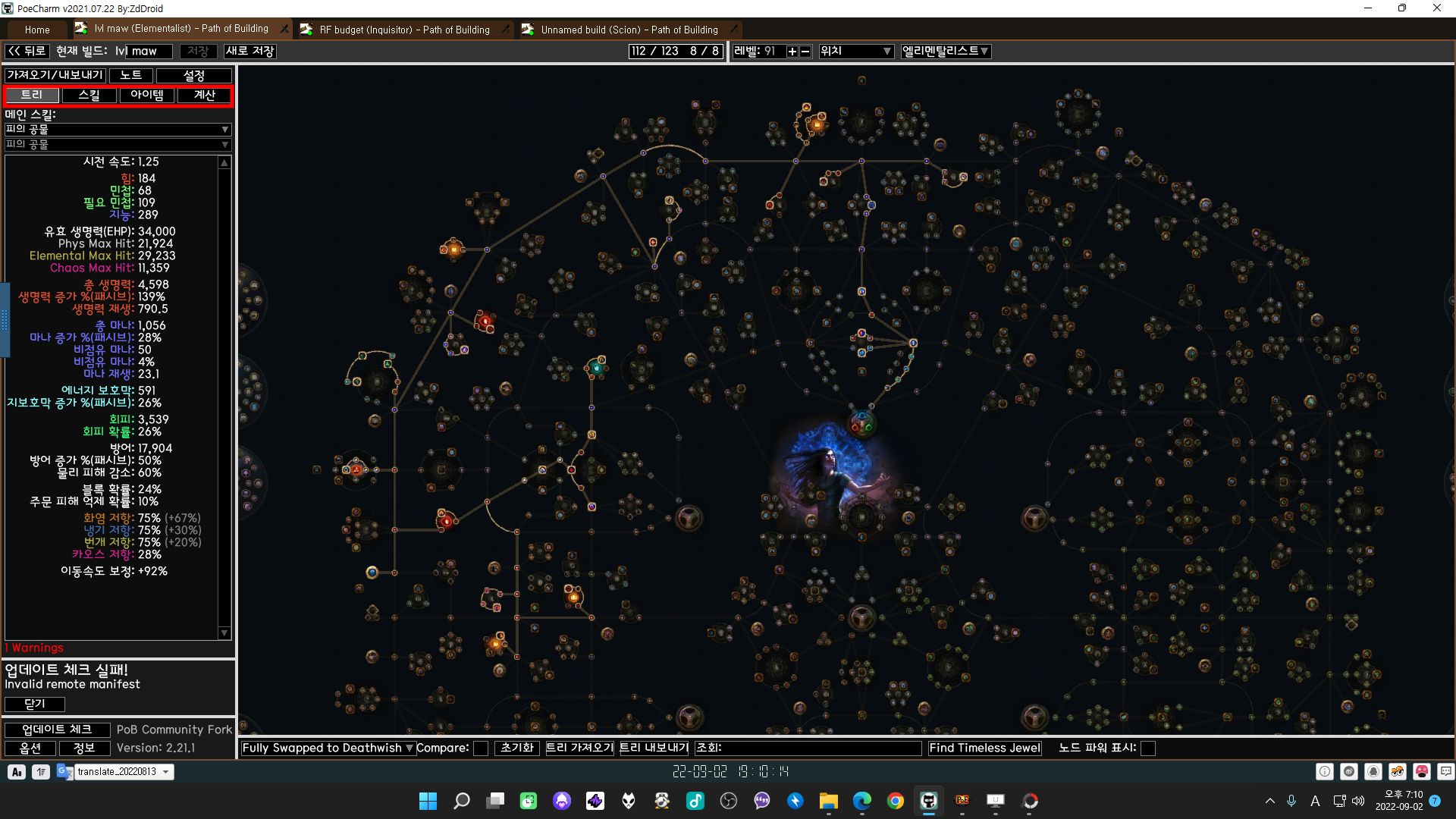Click the tree search input field
This screenshot has height=819, width=1456.
pos(819,748)
